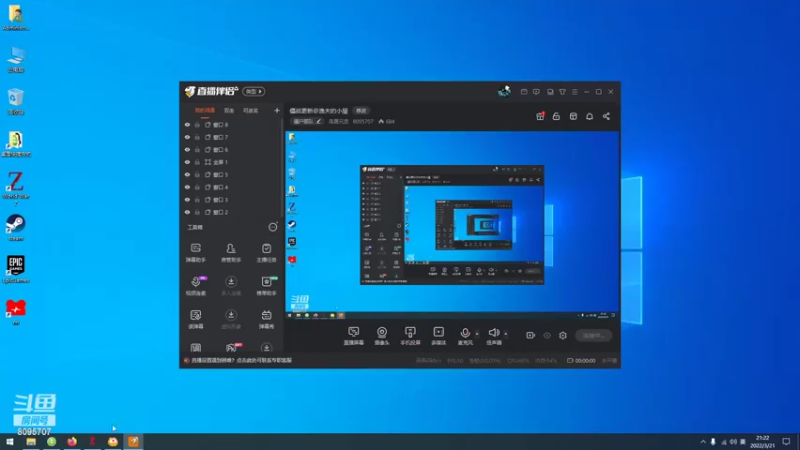The width and height of the screenshot is (800, 450).
Task: Open the microphone-shaped tool with purple badge
Action: tap(196, 286)
